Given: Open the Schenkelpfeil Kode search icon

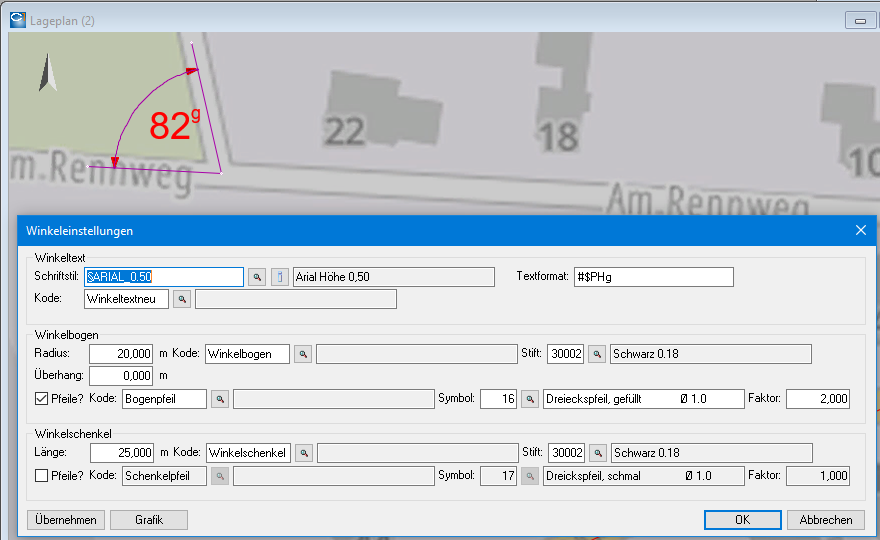Looking at the screenshot, I should coord(220,476).
